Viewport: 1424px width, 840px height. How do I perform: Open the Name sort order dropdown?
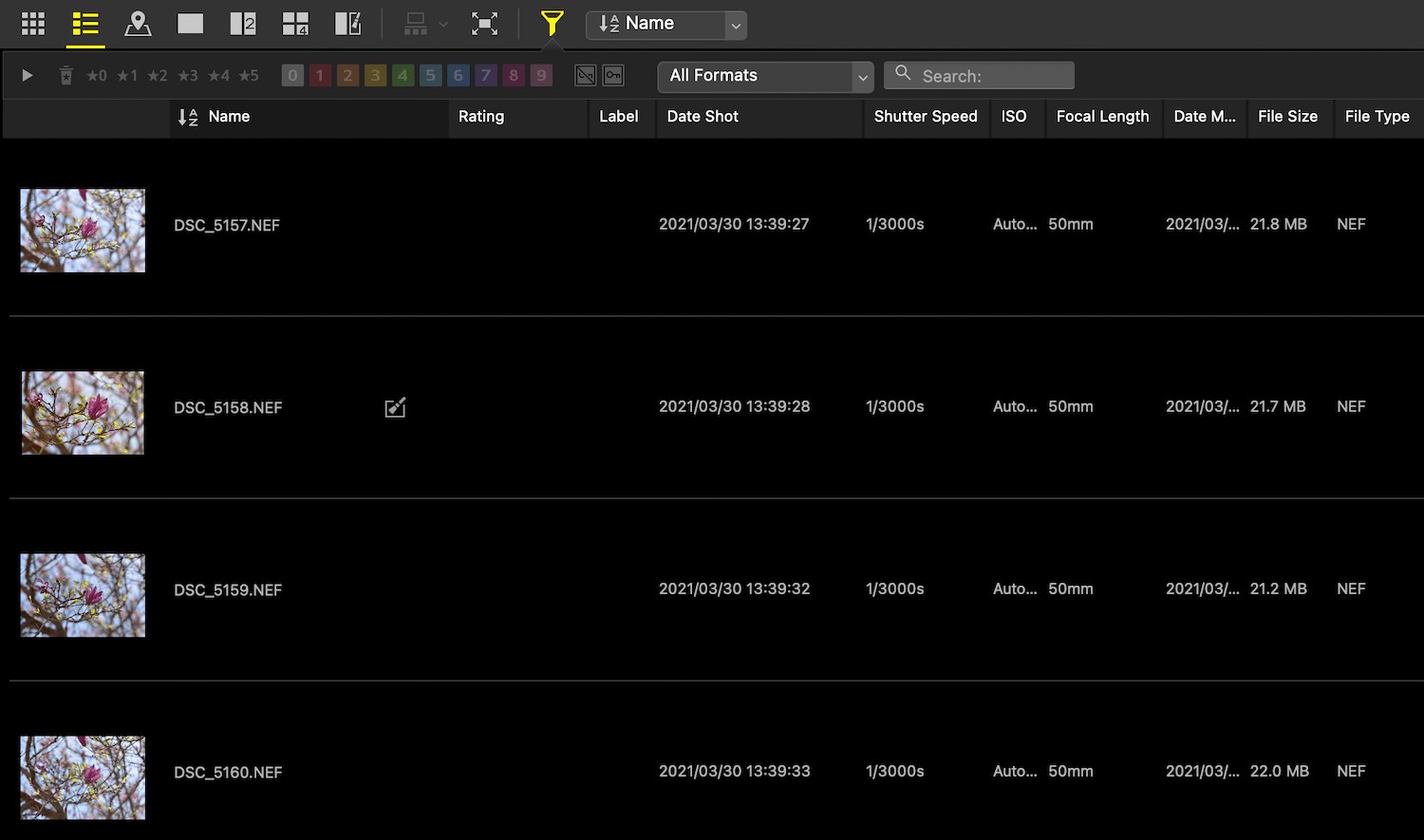tap(736, 26)
